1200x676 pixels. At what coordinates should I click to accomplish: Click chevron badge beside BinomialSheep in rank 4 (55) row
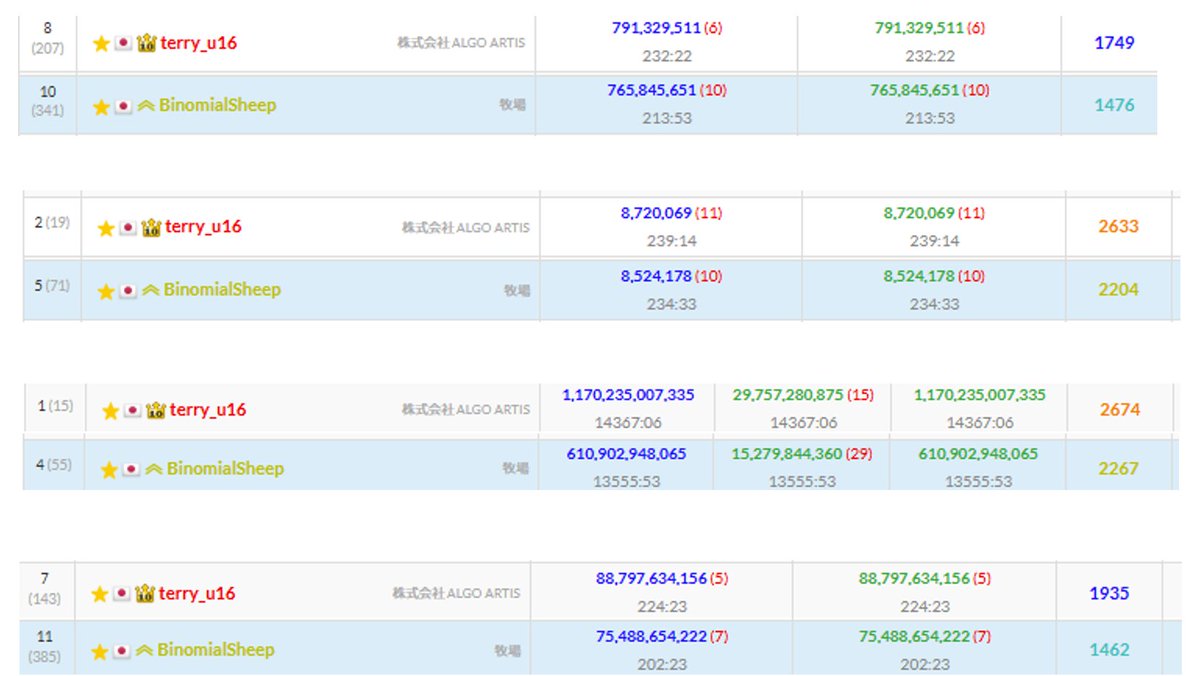point(153,469)
